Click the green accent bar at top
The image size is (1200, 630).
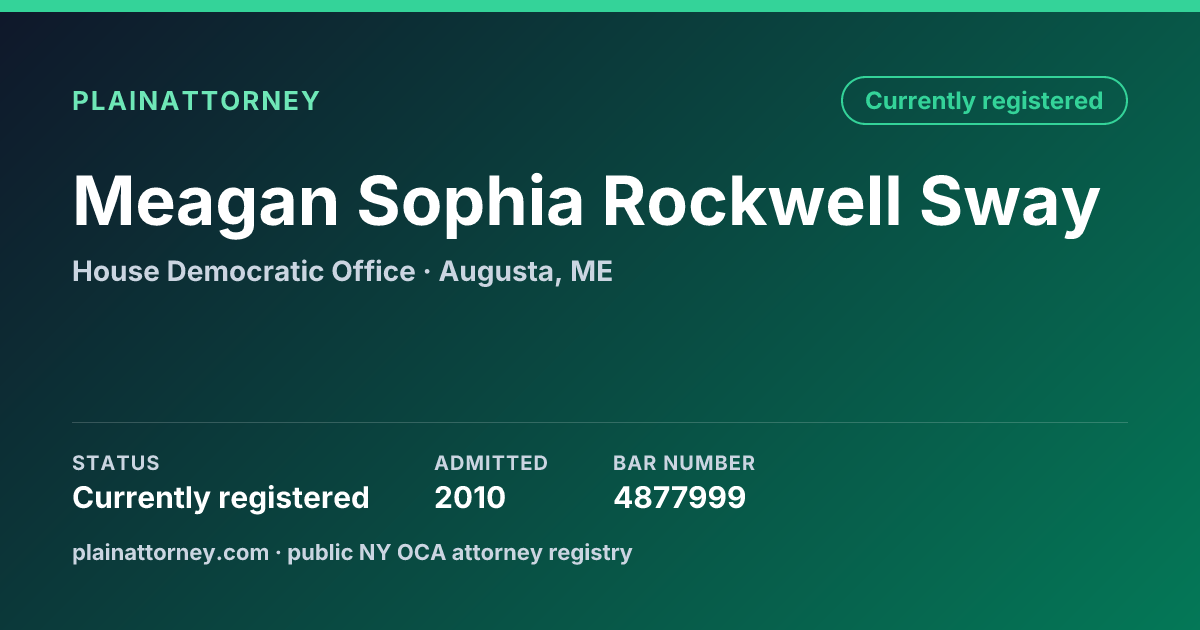tap(600, 6)
